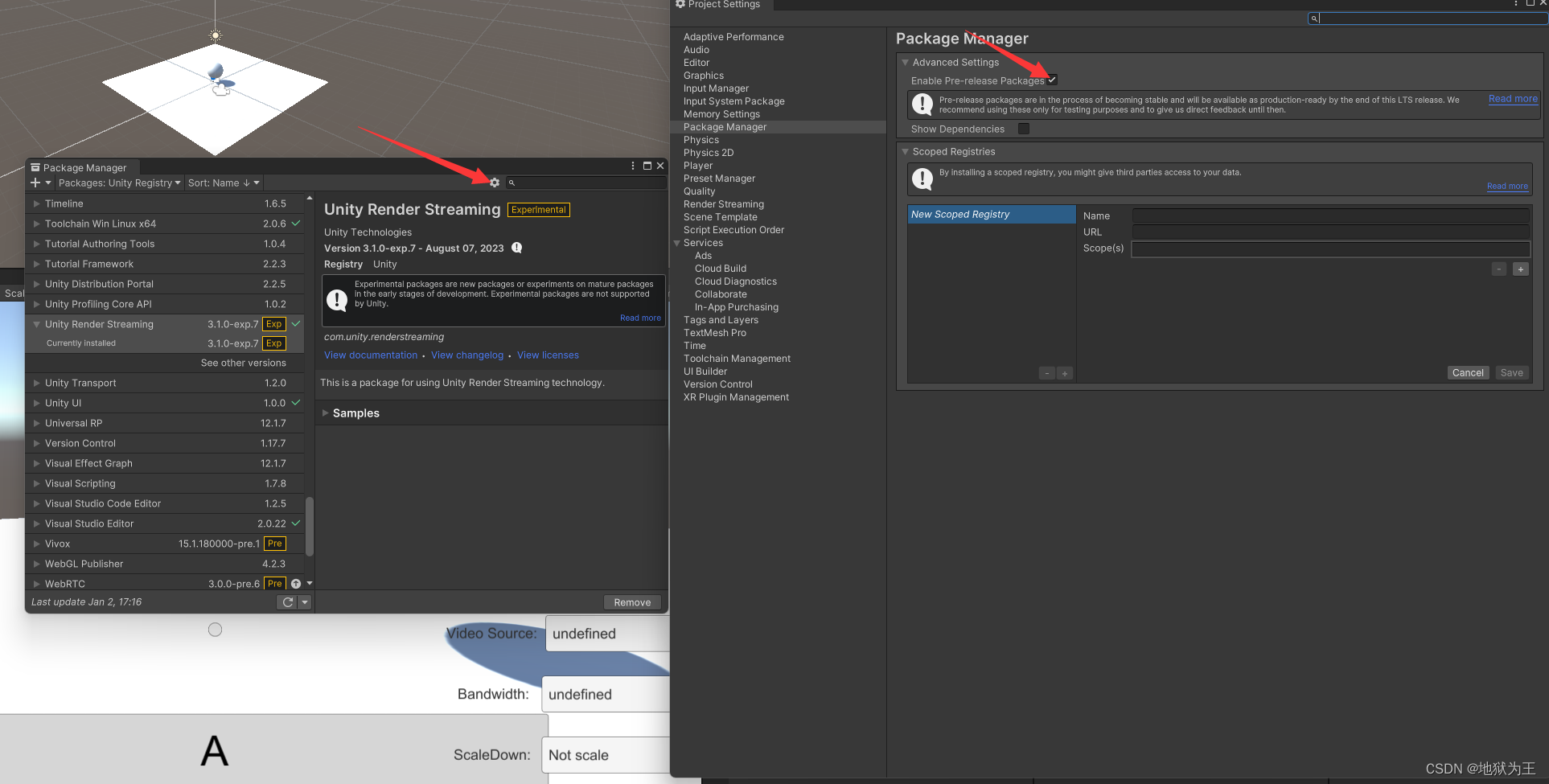Select Adaptive Performance settings category
The height and width of the screenshot is (784, 1549).
[733, 37]
